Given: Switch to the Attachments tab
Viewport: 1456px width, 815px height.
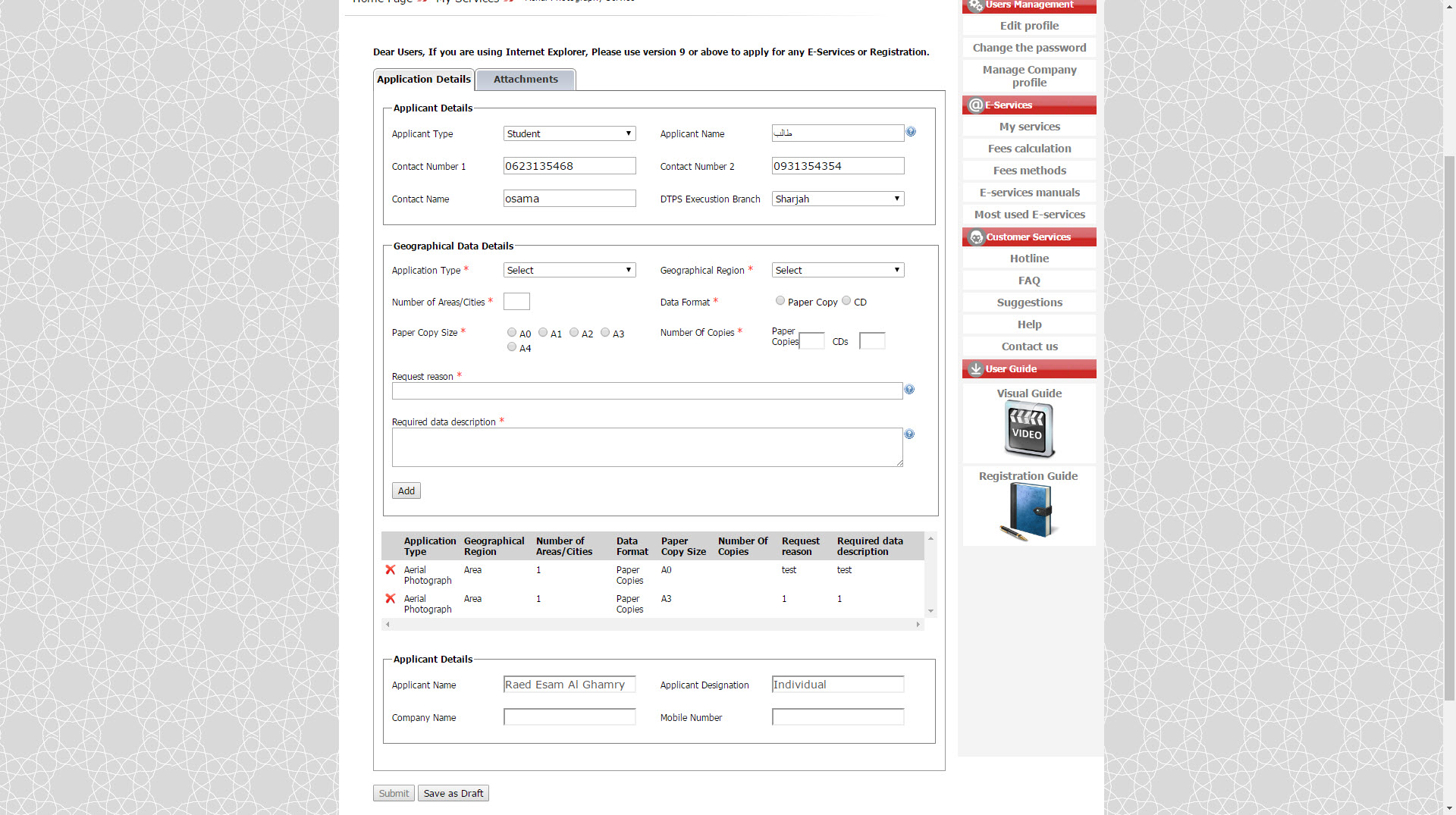Looking at the screenshot, I should pos(526,80).
